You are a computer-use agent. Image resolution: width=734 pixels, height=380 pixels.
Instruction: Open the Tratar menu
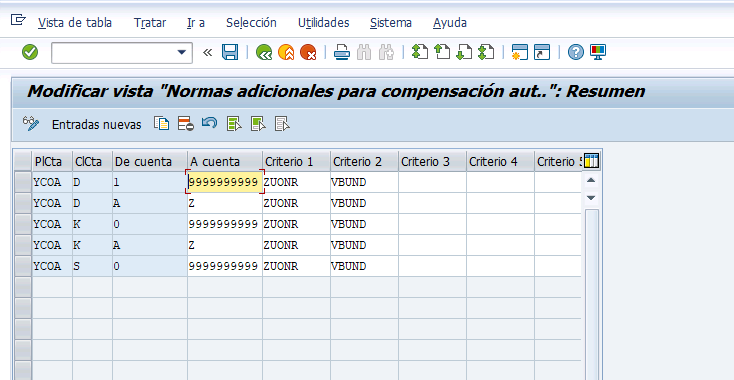(150, 23)
